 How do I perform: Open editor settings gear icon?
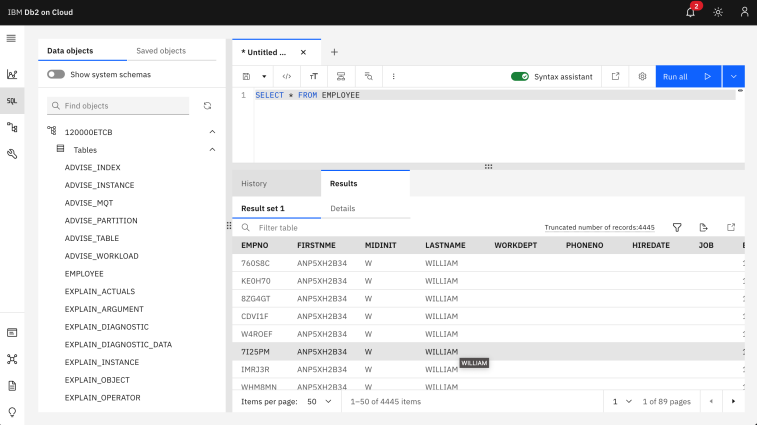click(643, 76)
